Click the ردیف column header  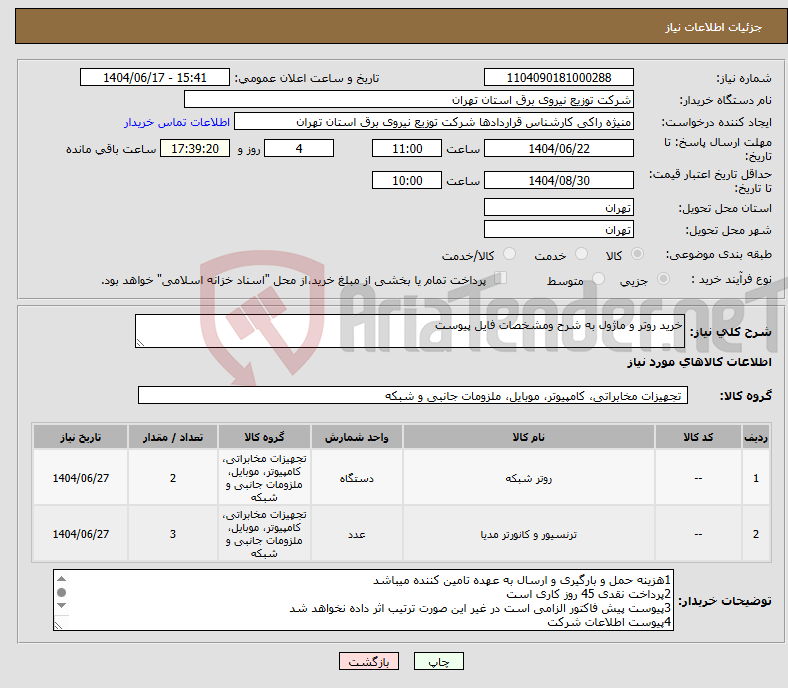(755, 437)
